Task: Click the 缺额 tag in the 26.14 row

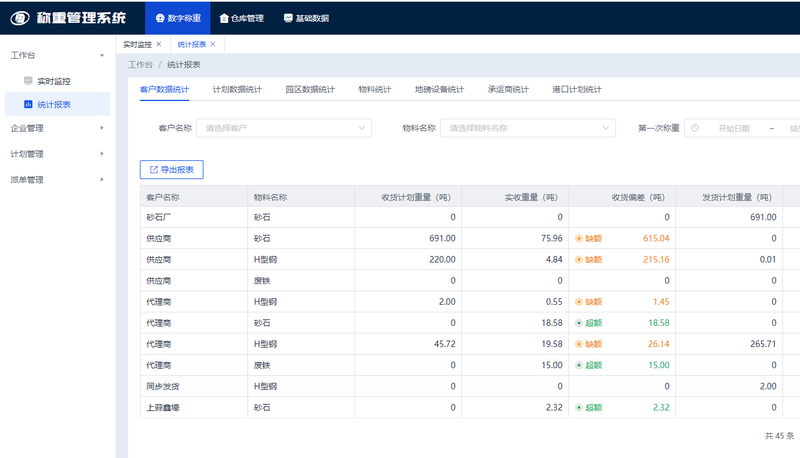Action: [x=589, y=344]
